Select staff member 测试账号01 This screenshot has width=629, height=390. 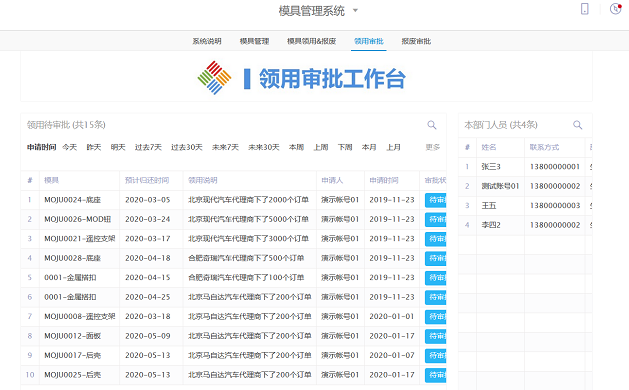[500, 186]
